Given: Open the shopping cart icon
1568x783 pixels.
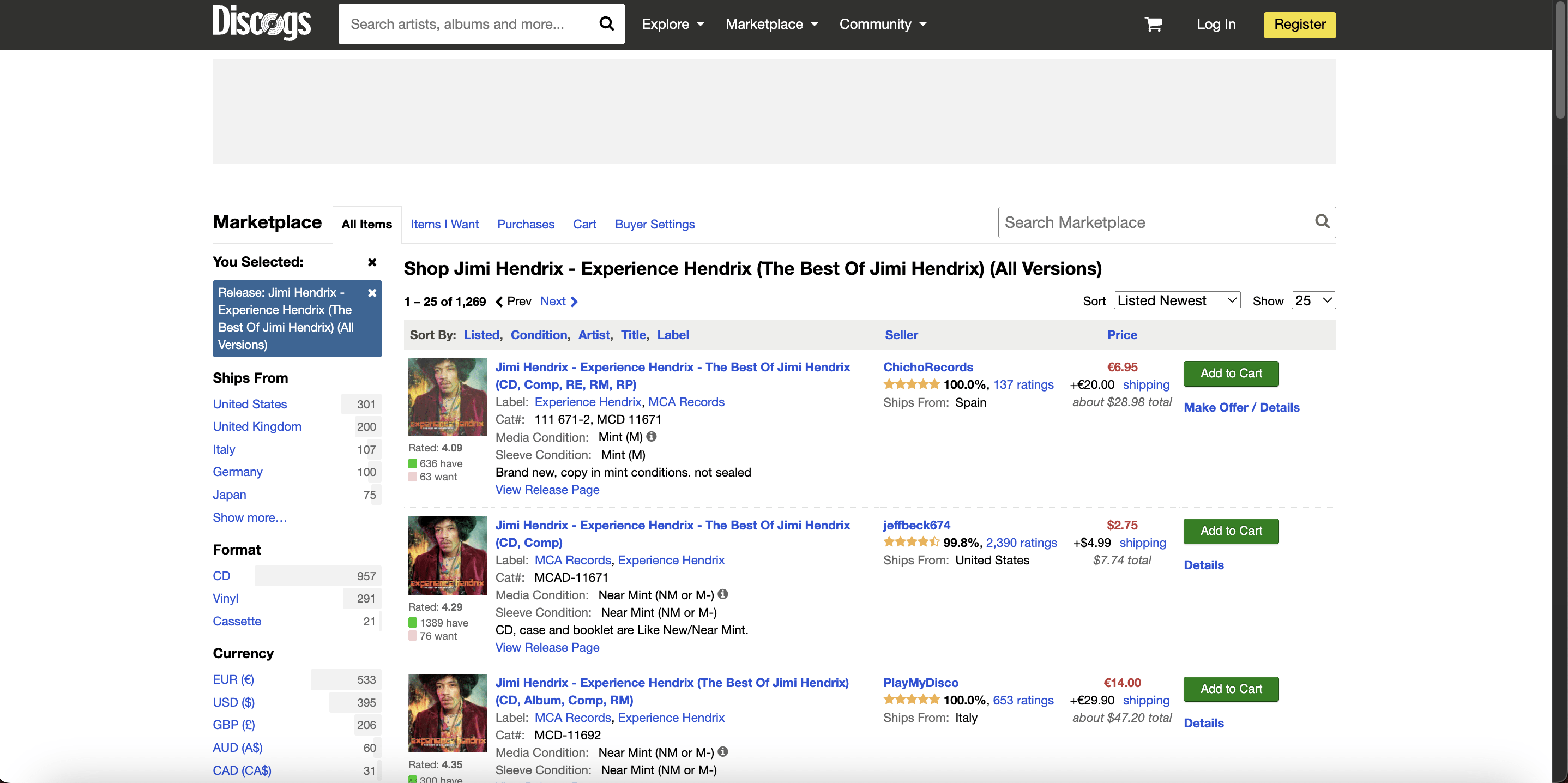Looking at the screenshot, I should [x=1153, y=25].
